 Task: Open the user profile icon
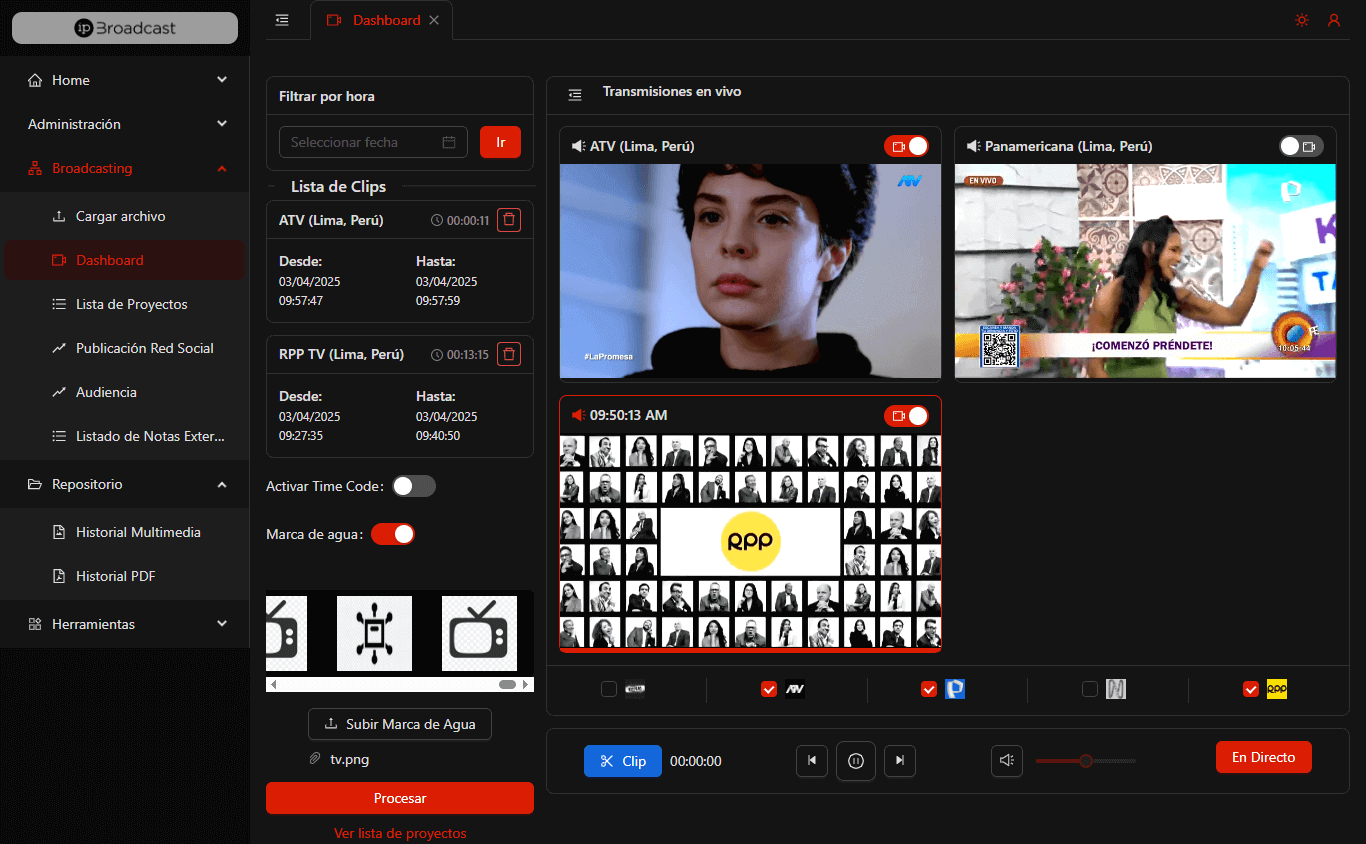(1333, 20)
